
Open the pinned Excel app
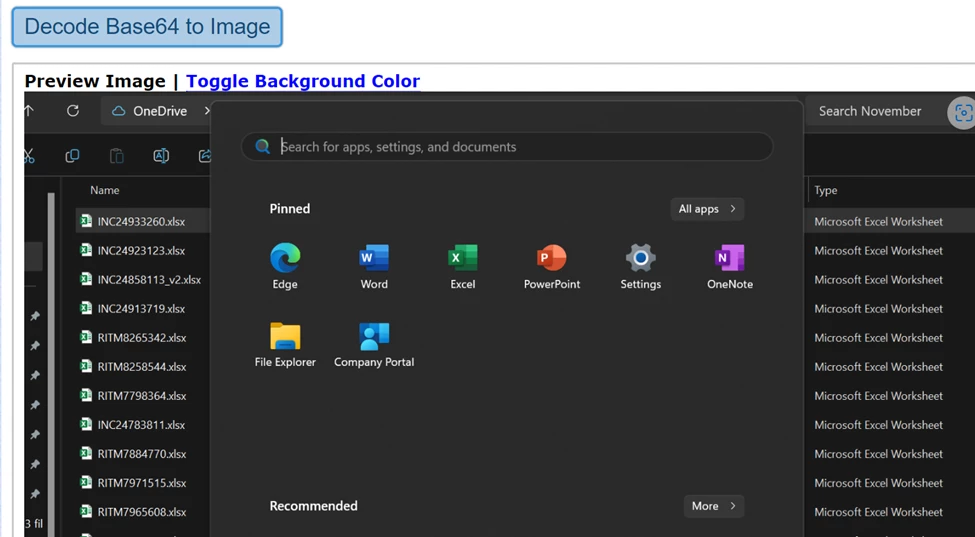[463, 266]
